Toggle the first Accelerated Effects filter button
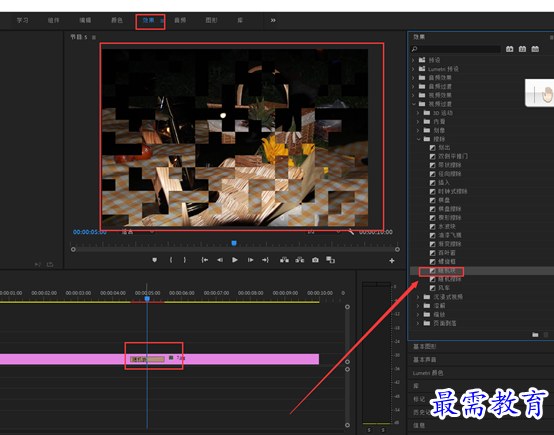Image resolution: width=554 pixels, height=435 pixels. pos(509,49)
